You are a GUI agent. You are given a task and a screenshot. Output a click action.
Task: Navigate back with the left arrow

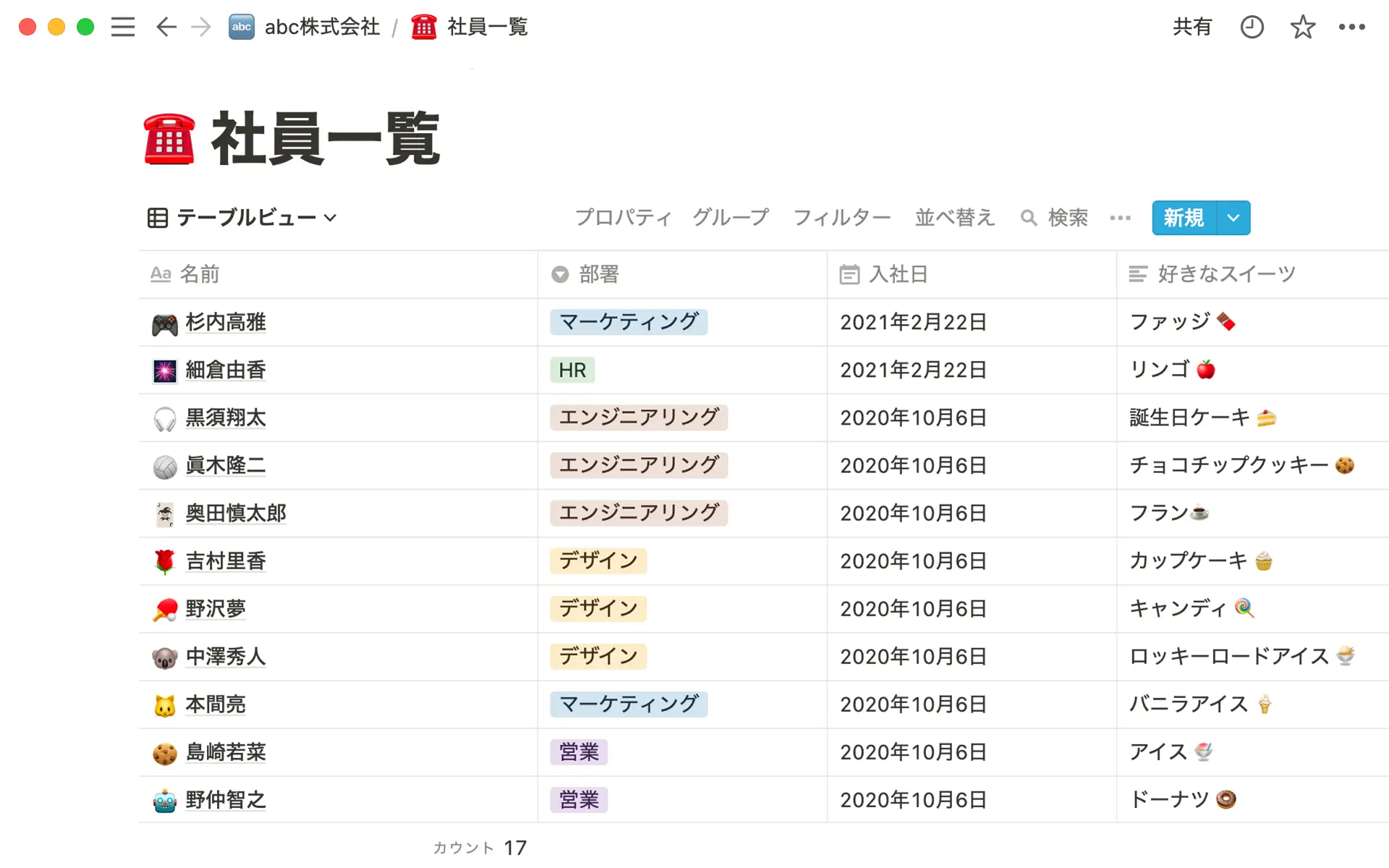pos(166,27)
